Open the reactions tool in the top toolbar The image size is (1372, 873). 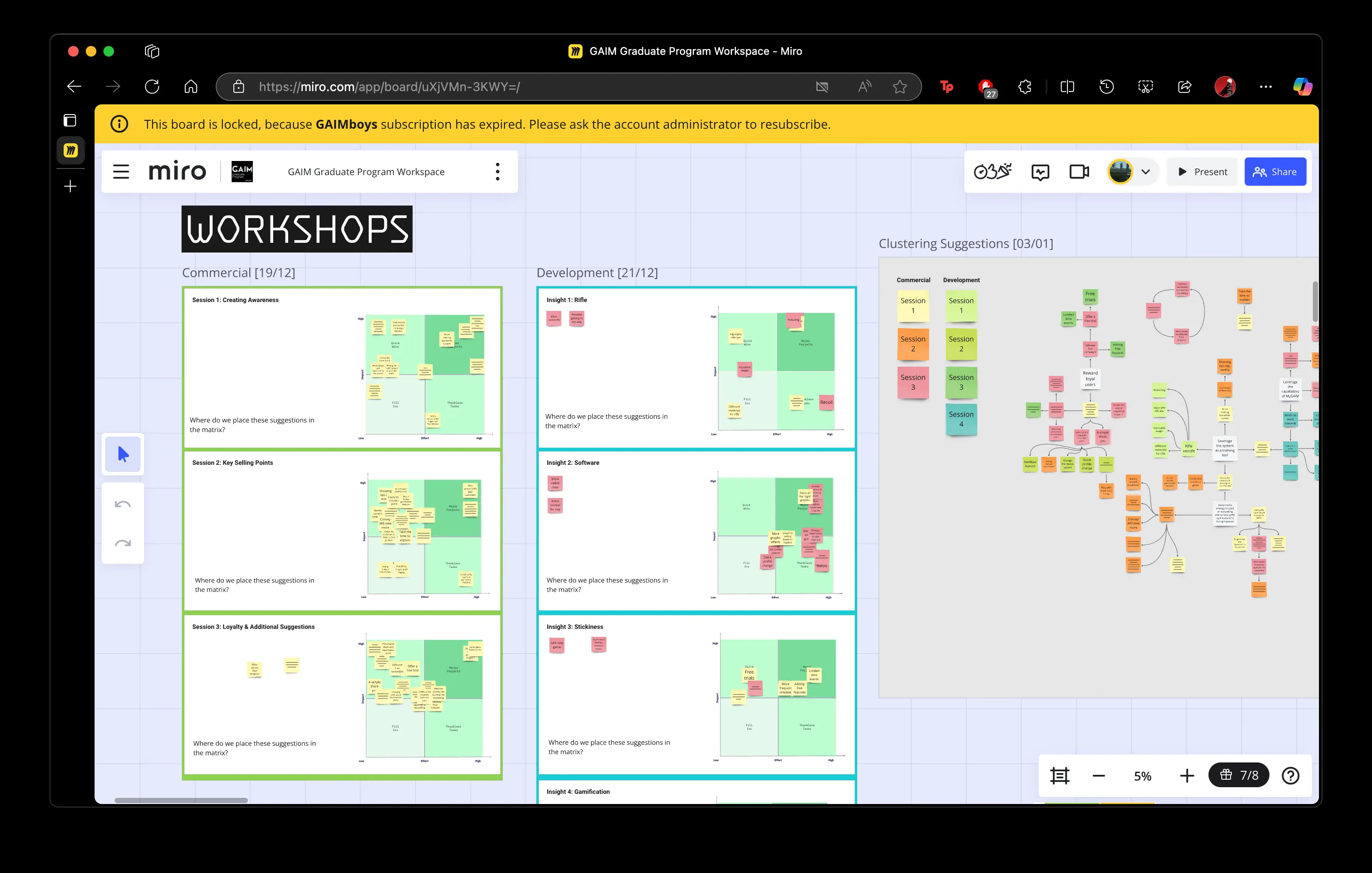[993, 171]
